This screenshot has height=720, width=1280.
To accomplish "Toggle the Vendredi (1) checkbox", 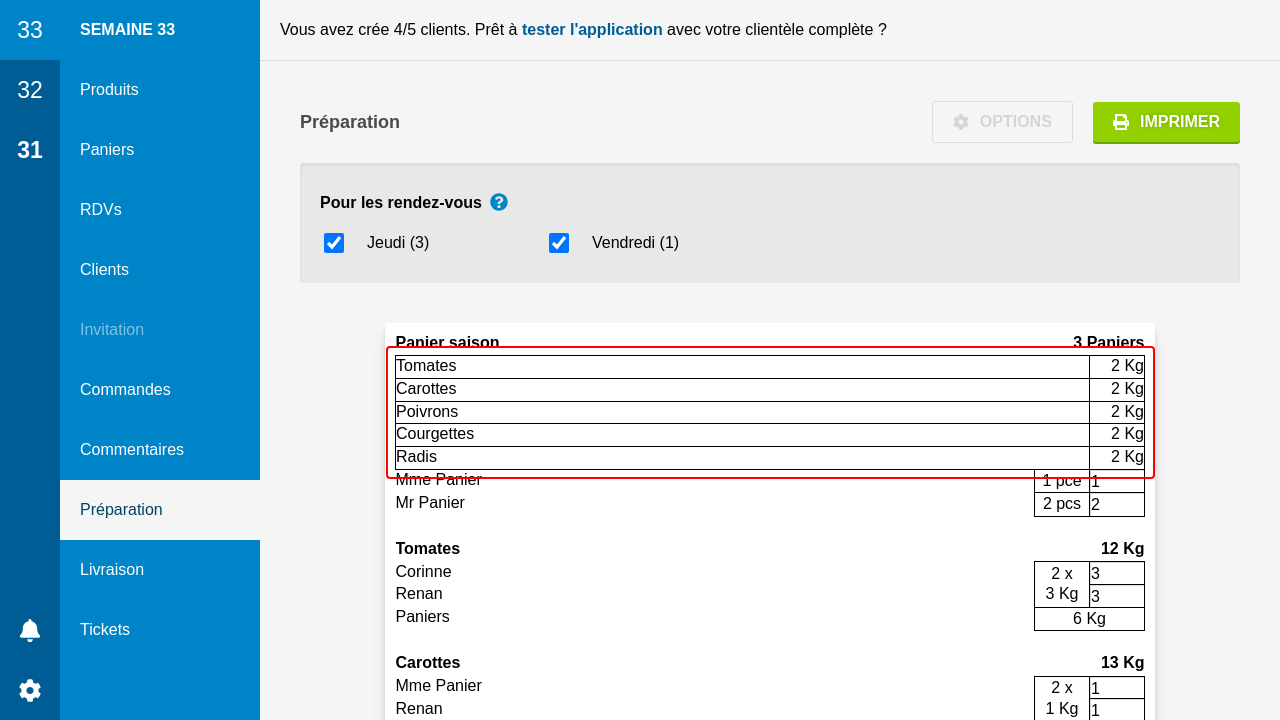I will pos(559,243).
